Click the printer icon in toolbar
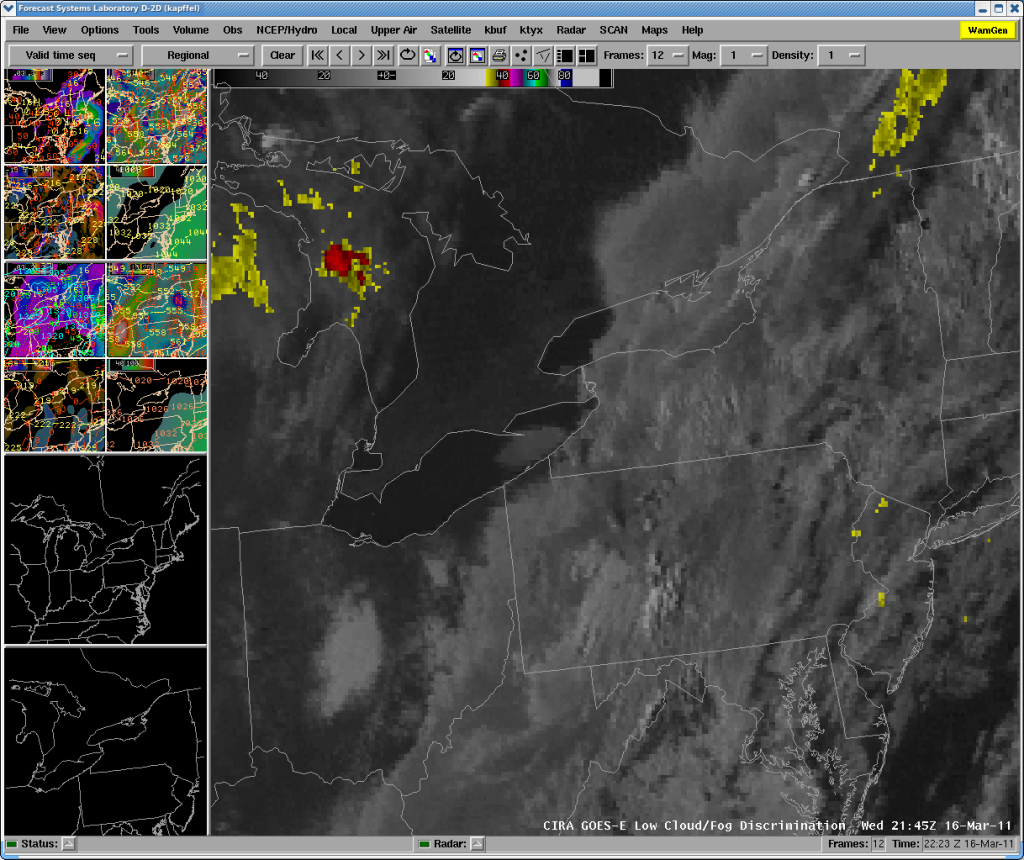The width and height of the screenshot is (1024, 860). 499,55
